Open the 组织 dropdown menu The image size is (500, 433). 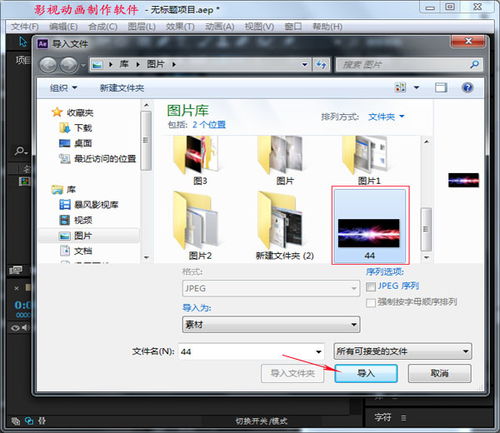[63, 88]
